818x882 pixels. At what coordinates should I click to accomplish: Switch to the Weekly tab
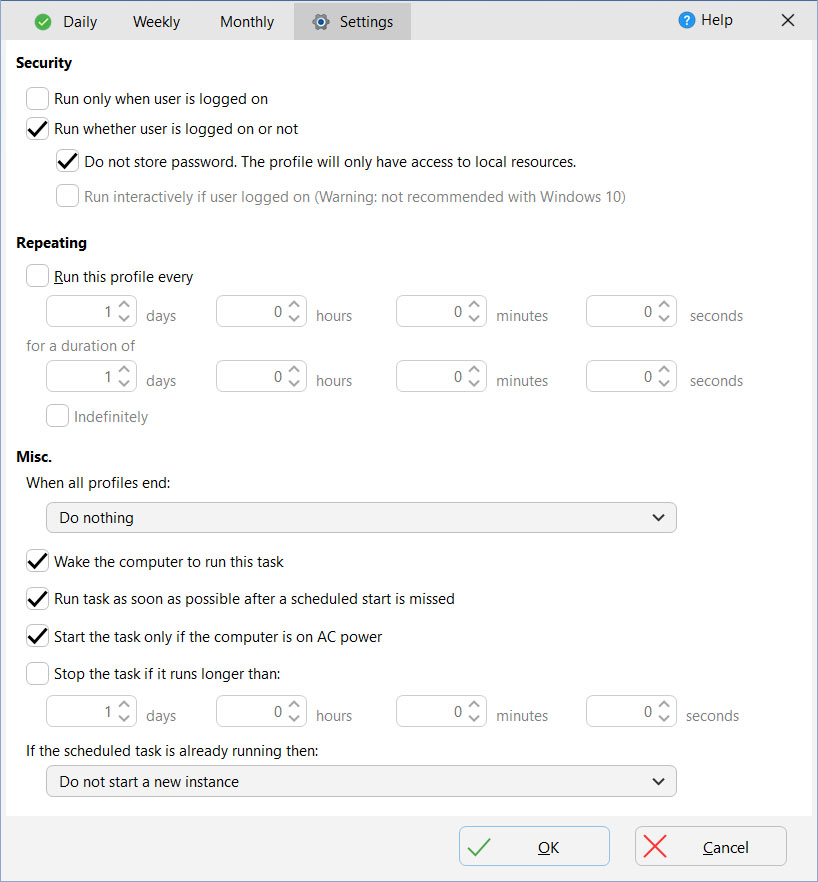click(x=155, y=21)
